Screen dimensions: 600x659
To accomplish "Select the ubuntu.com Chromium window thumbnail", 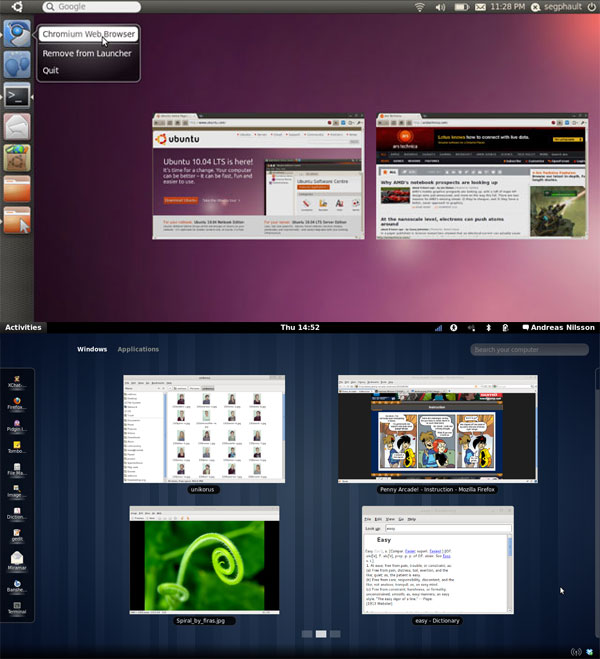I will [x=258, y=177].
